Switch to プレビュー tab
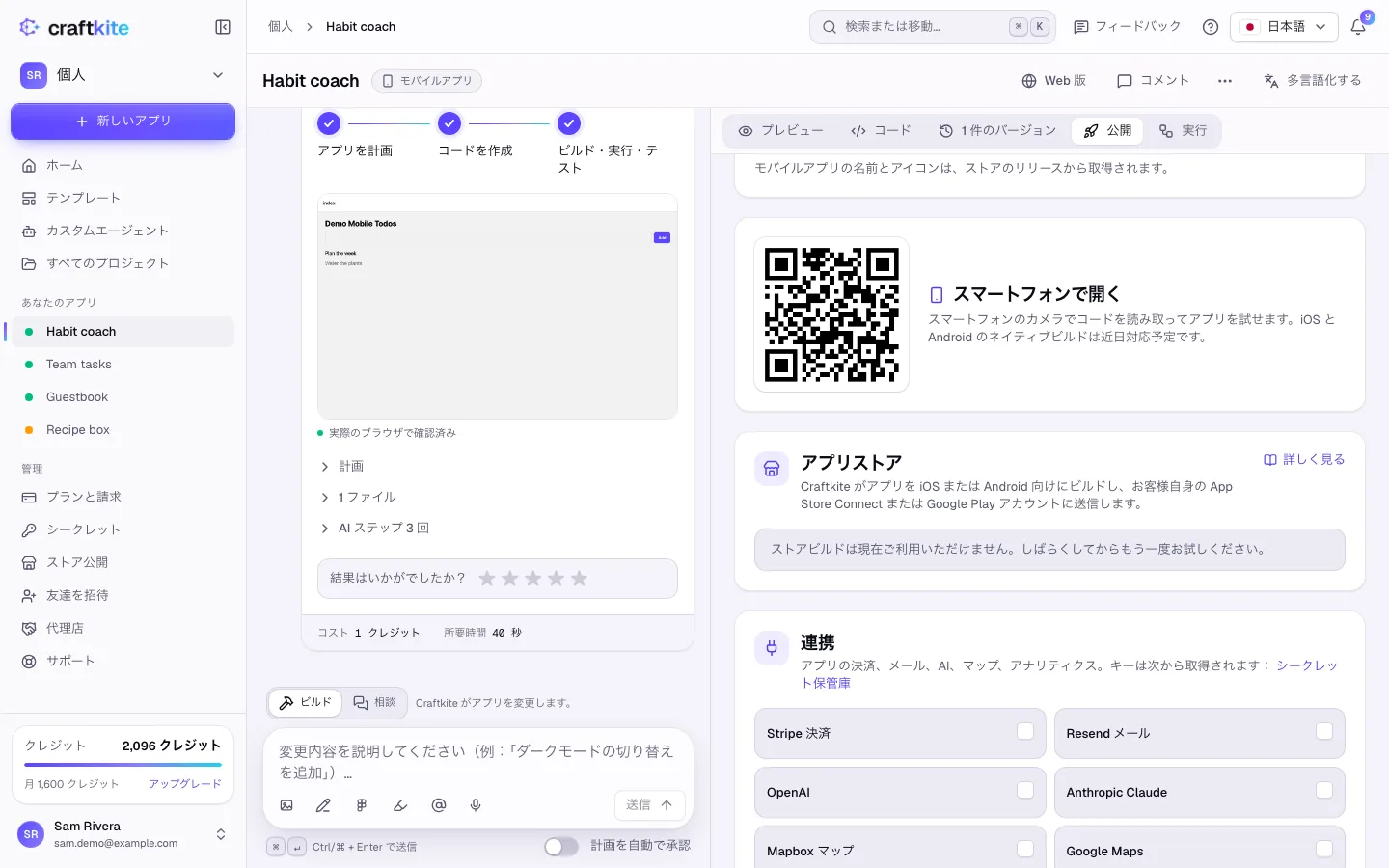The image size is (1389, 868). pyautogui.click(x=781, y=130)
